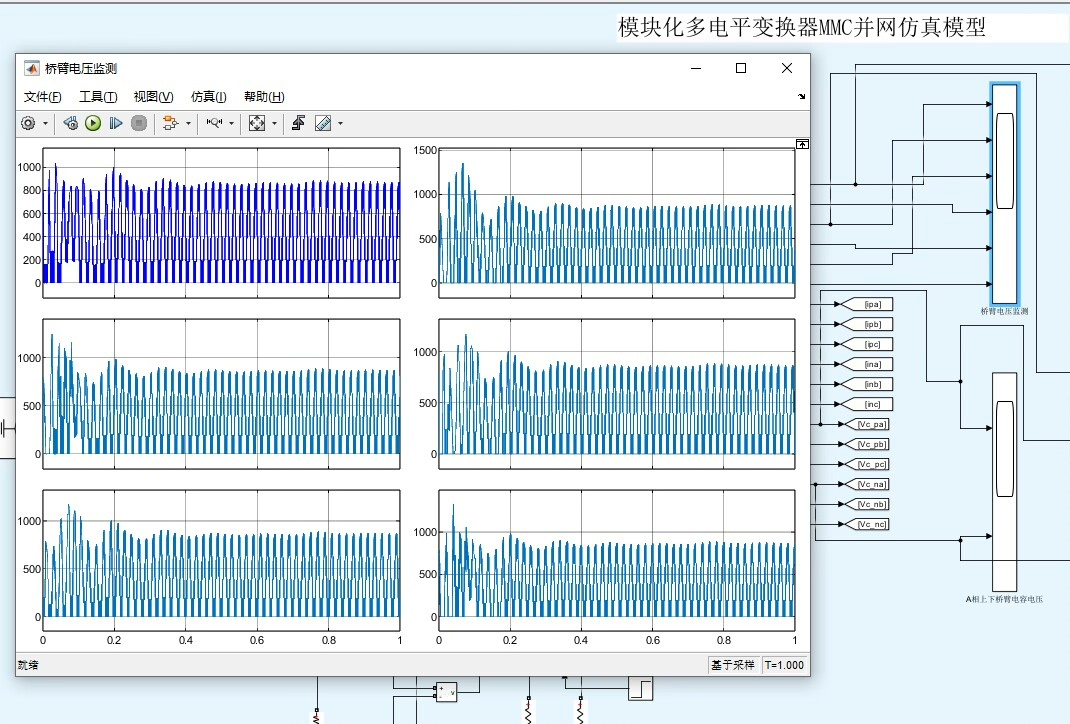The width and height of the screenshot is (1070, 724).
Task: Click the step forward icon
Action: pos(116,124)
